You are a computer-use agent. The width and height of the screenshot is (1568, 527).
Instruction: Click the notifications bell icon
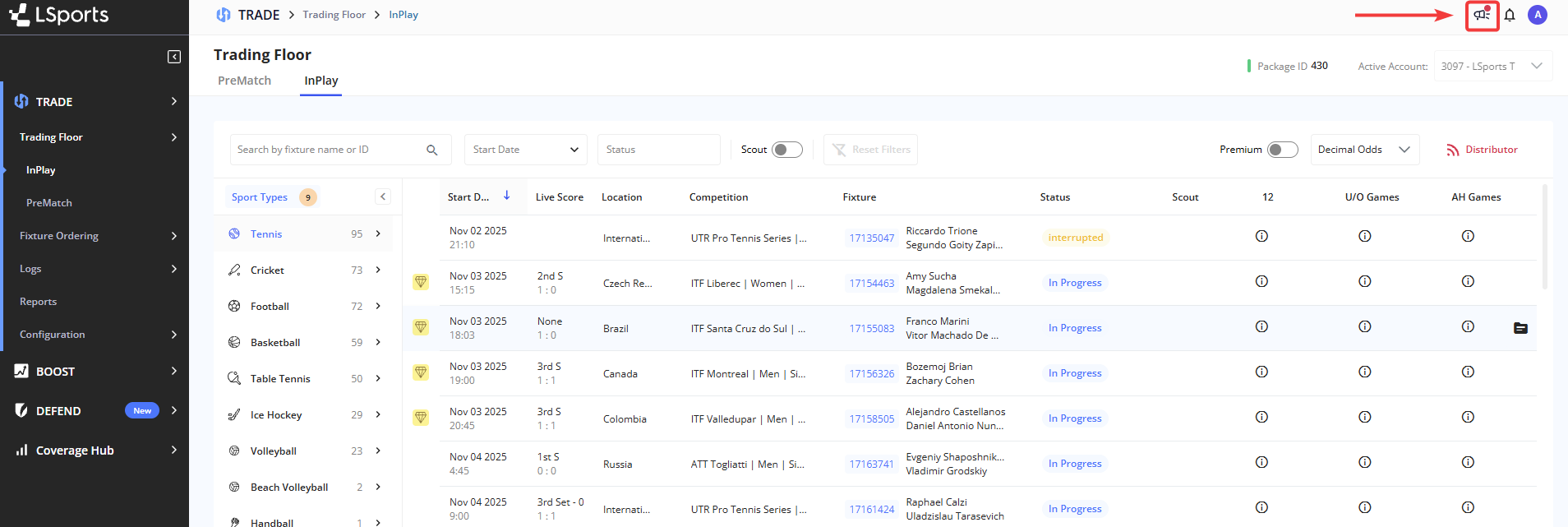(x=1510, y=15)
